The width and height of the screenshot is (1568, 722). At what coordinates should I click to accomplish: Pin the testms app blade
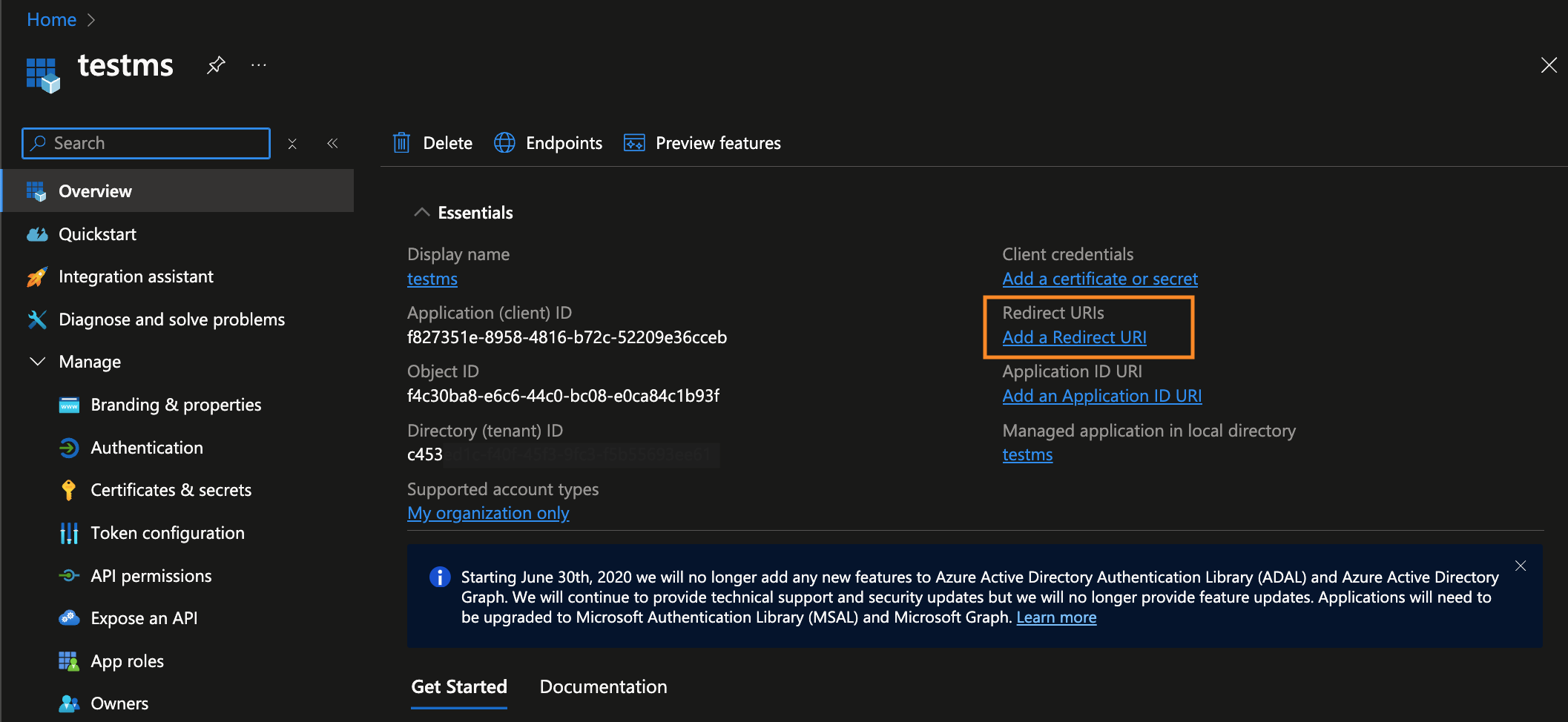[x=216, y=65]
